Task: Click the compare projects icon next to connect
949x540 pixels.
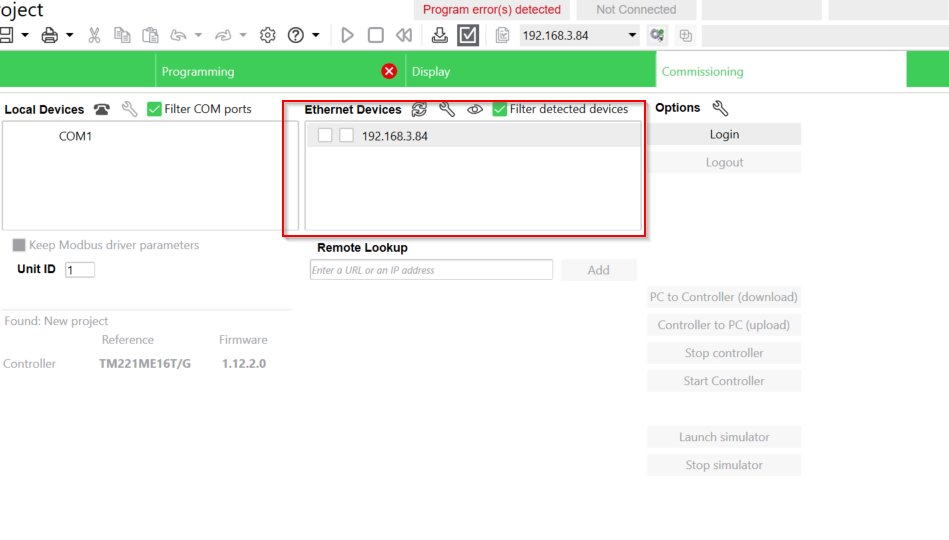Action: coord(686,35)
